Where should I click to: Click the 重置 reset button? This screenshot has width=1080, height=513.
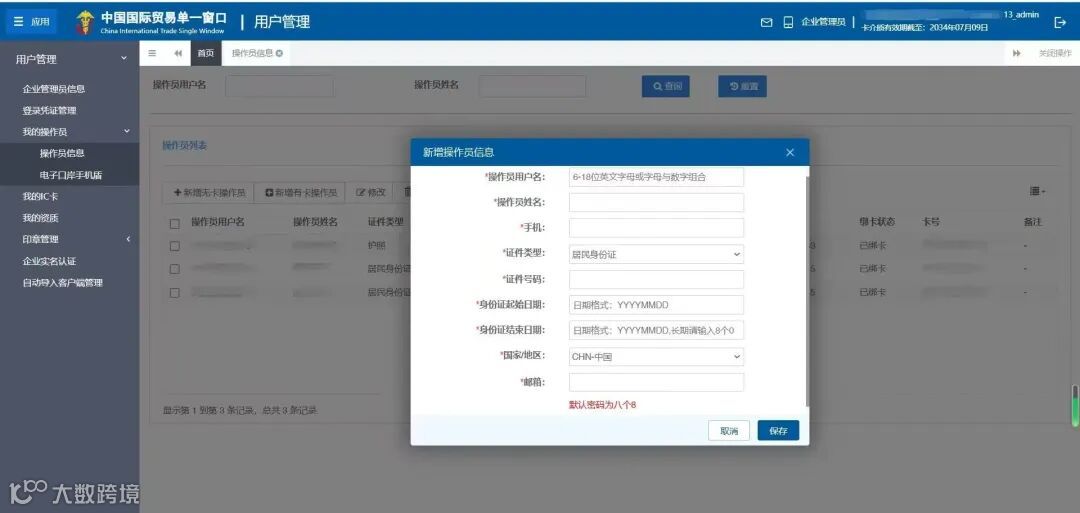pos(742,86)
